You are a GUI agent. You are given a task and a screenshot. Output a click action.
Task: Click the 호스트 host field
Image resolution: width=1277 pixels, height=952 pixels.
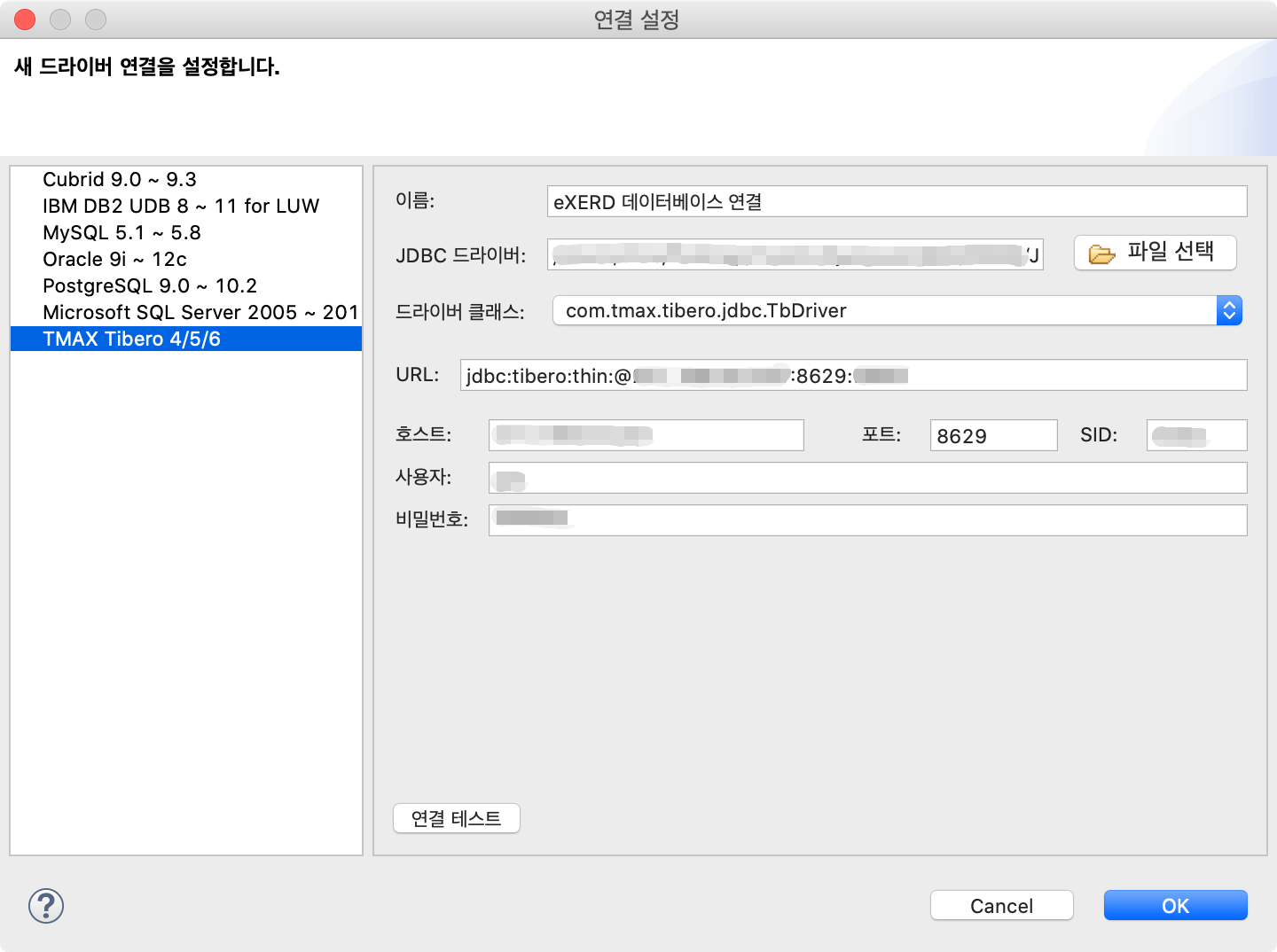pos(646,435)
